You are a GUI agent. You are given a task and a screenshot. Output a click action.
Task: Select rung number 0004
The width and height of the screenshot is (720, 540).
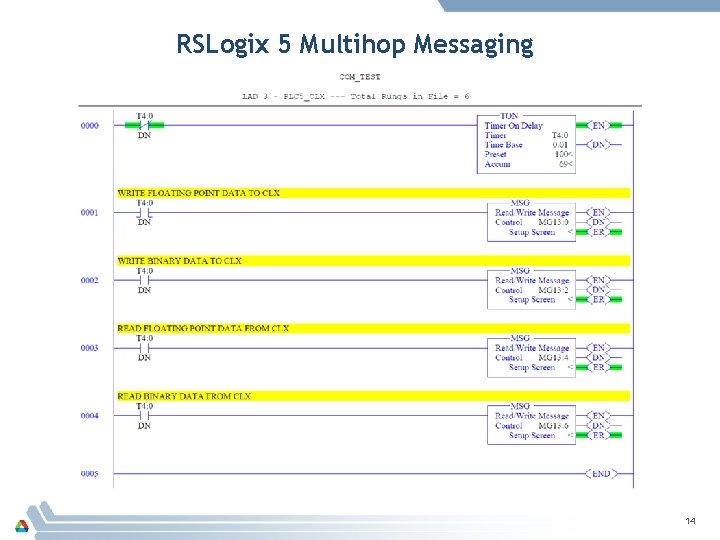pos(90,416)
